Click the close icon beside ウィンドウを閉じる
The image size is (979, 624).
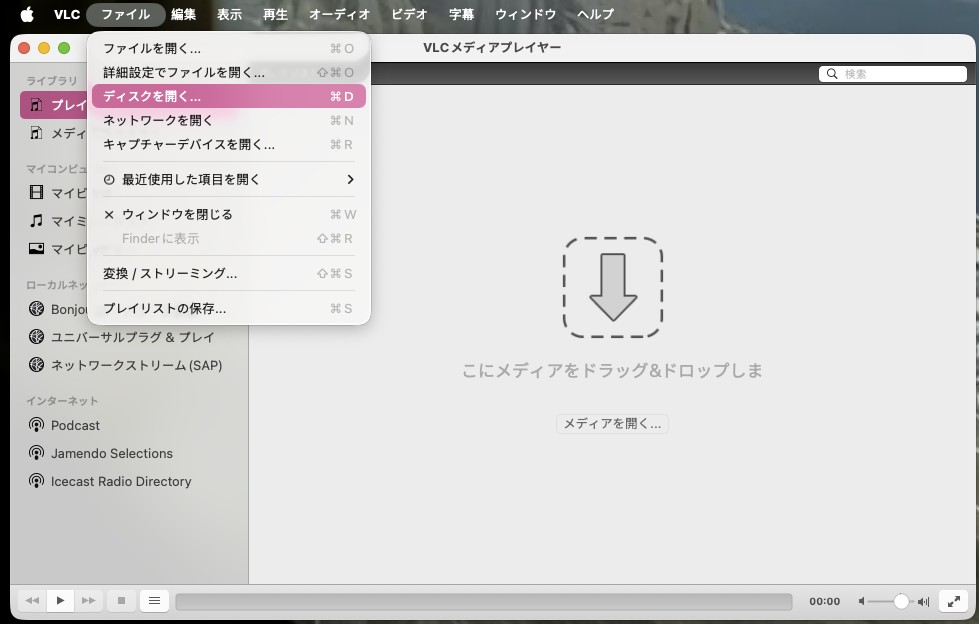(x=109, y=214)
